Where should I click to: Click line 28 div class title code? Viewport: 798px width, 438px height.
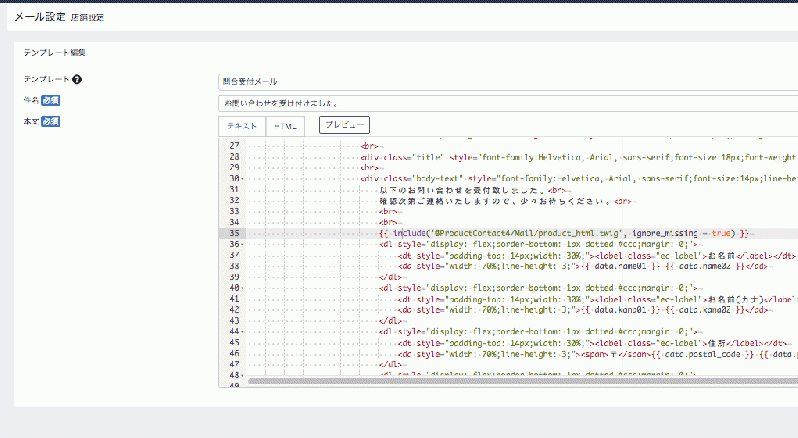tap(579, 157)
